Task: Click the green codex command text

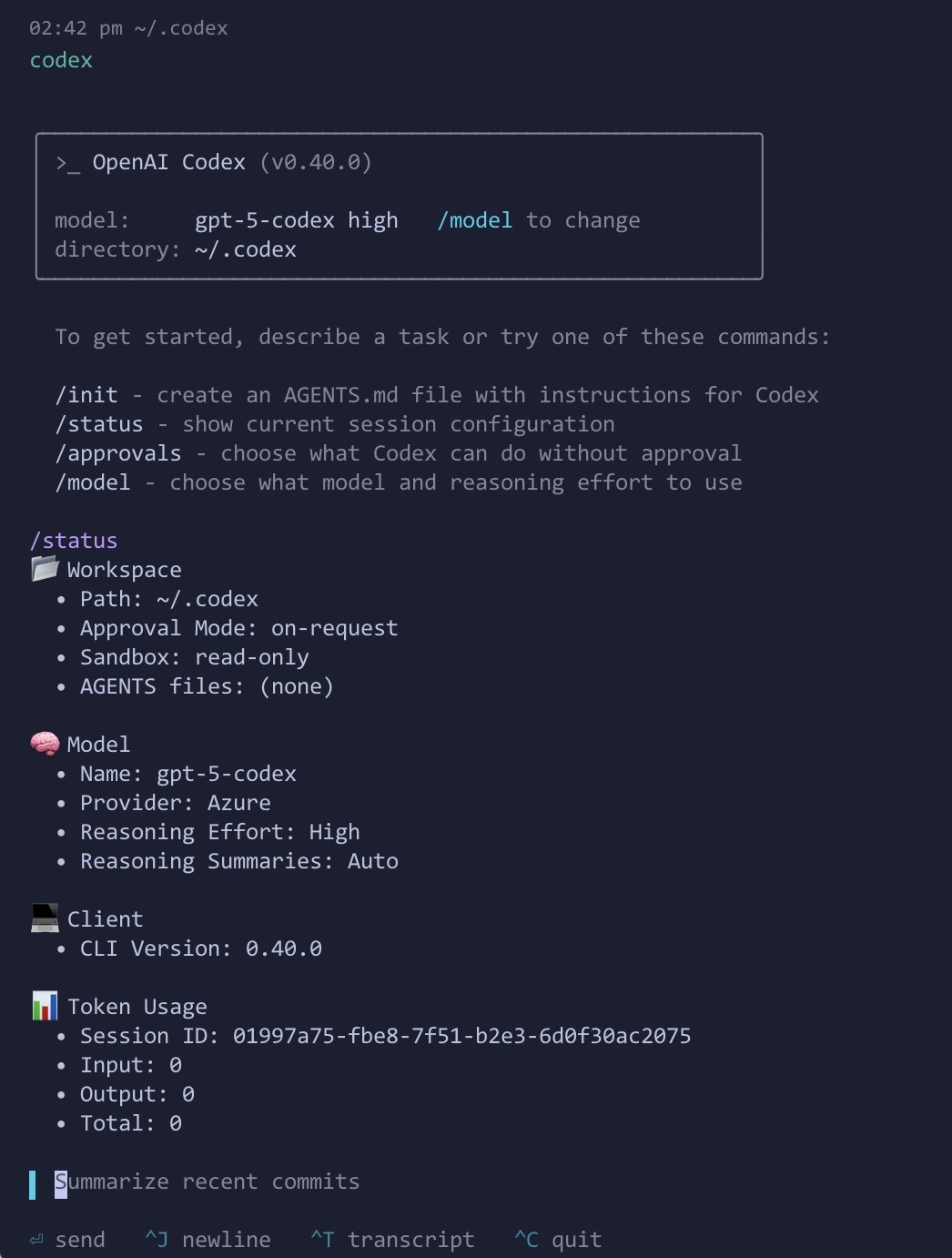Action: [x=61, y=60]
